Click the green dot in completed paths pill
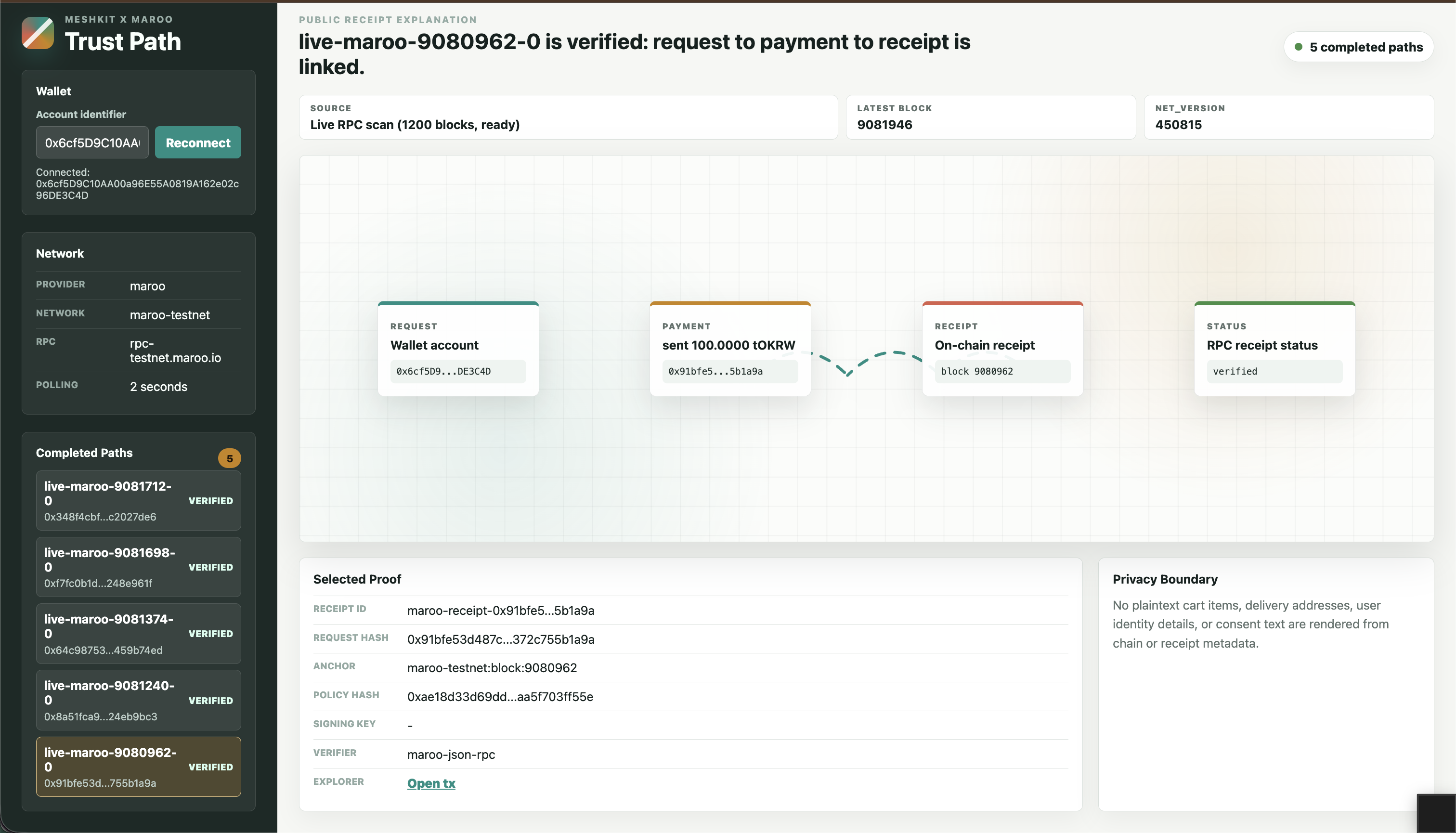The height and width of the screenshot is (833, 1456). (x=1299, y=47)
